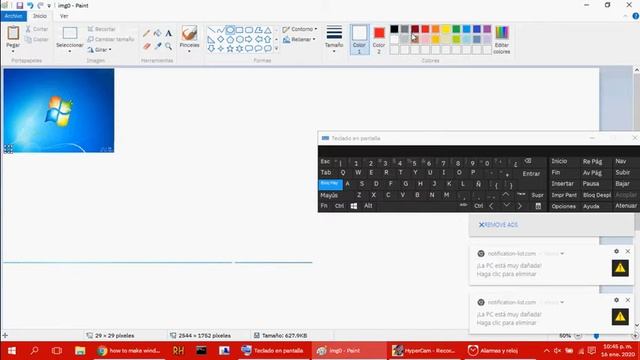
Task: Pick yellow color swatch in top row
Action: tap(446, 29)
